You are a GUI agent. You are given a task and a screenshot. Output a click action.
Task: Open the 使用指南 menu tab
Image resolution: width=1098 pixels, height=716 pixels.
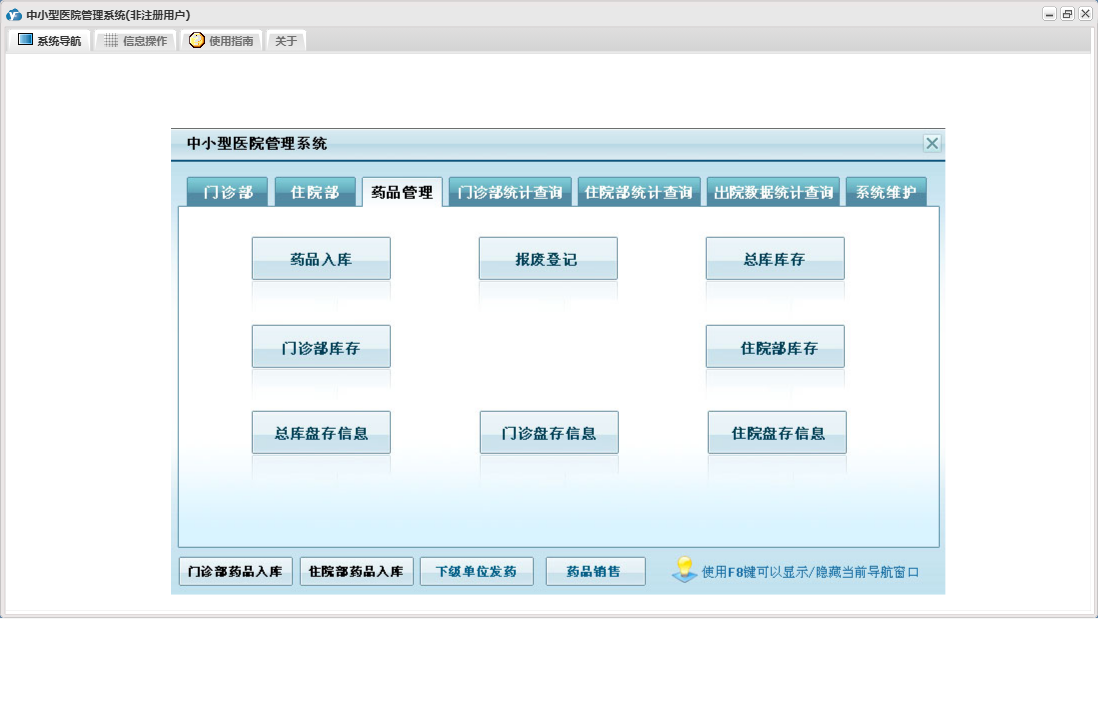[x=223, y=41]
